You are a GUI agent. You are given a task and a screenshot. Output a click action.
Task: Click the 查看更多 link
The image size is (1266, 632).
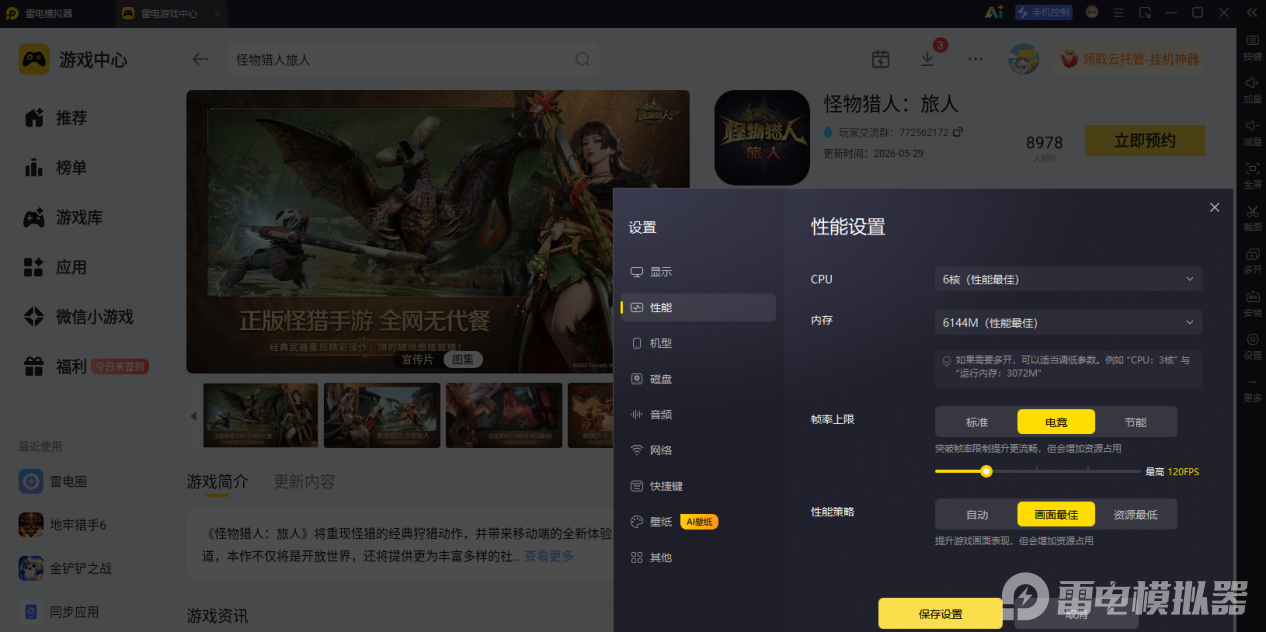[549, 556]
